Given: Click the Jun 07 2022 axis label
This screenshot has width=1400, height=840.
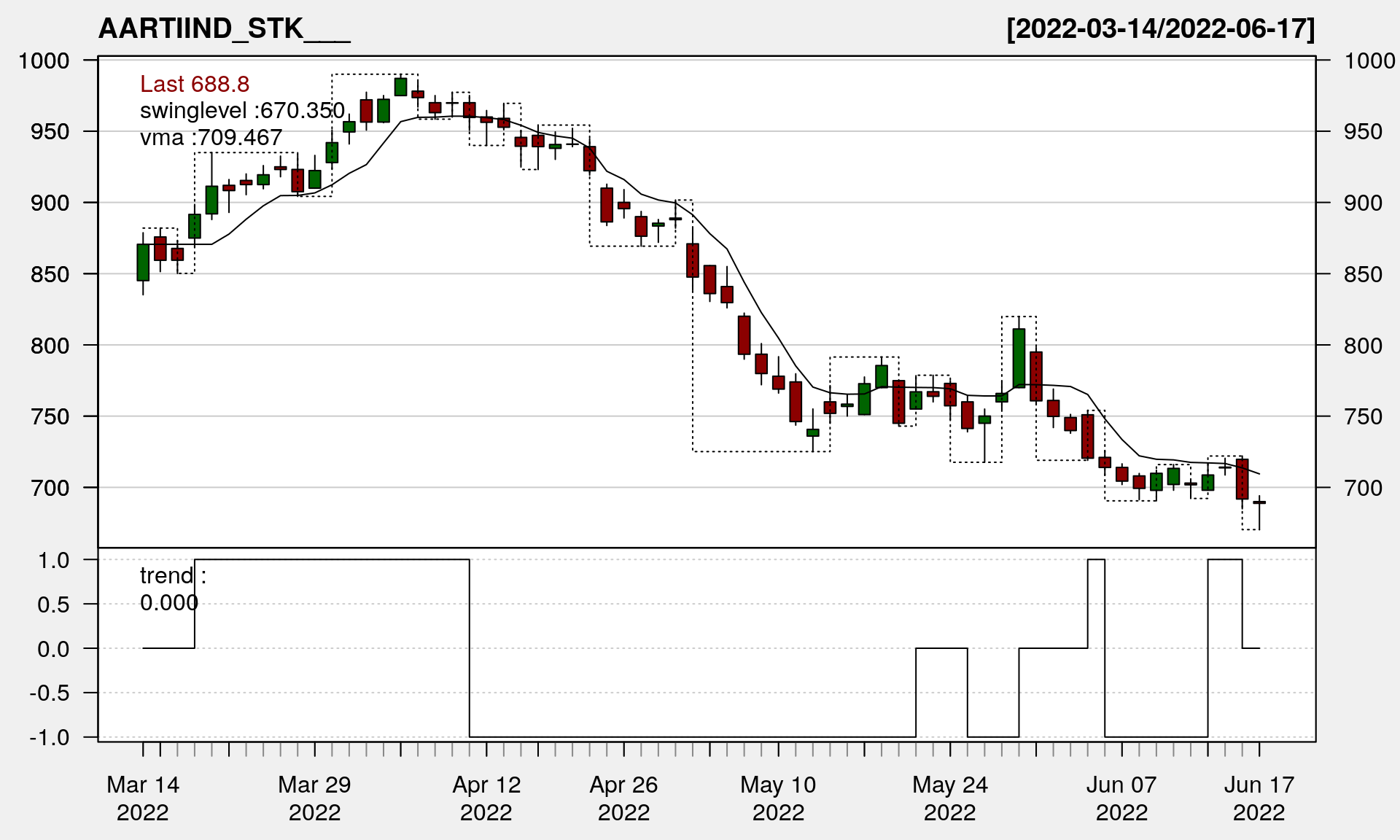Looking at the screenshot, I should tap(1121, 798).
